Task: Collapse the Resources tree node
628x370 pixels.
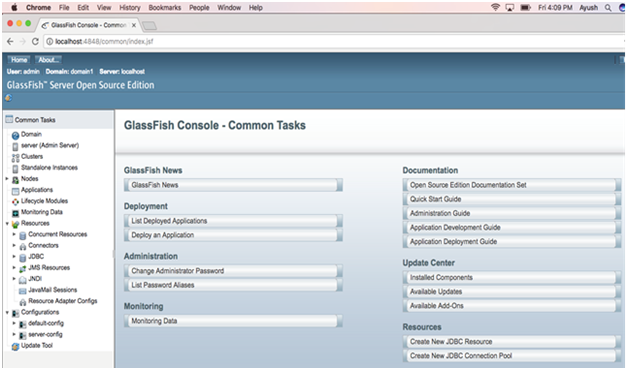Action: click(7, 223)
